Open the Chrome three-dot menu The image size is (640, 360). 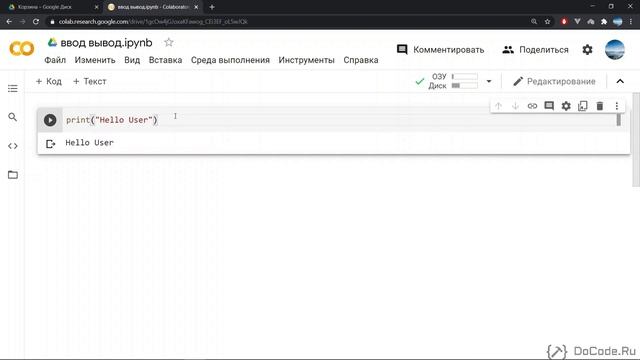coord(631,22)
